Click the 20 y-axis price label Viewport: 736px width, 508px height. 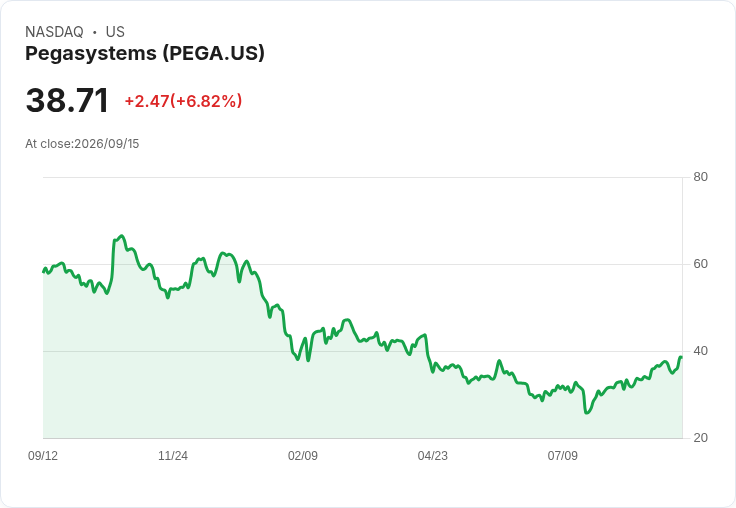click(x=700, y=438)
